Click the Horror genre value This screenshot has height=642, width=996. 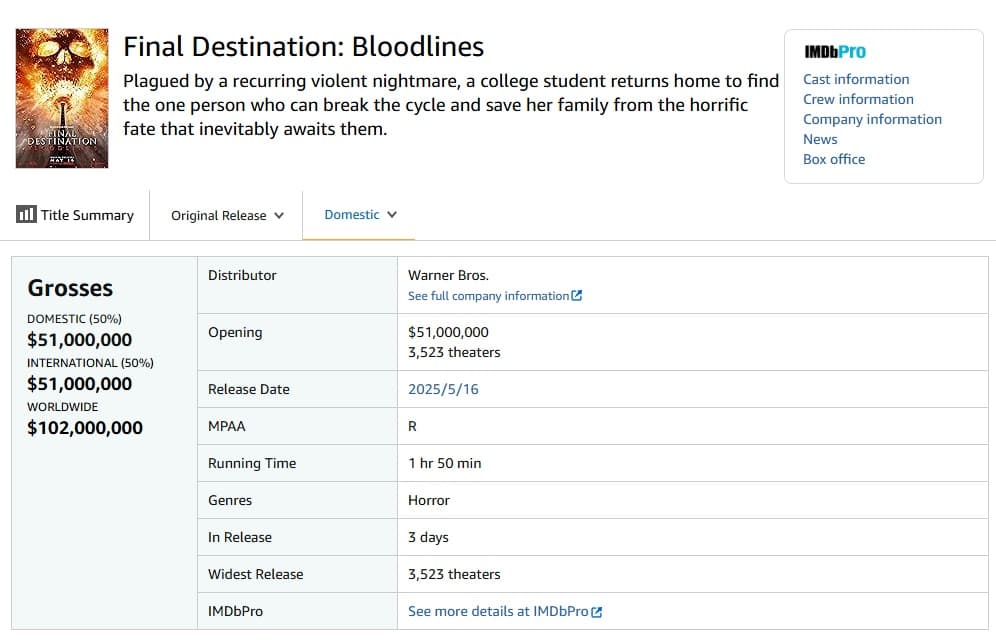tap(429, 500)
